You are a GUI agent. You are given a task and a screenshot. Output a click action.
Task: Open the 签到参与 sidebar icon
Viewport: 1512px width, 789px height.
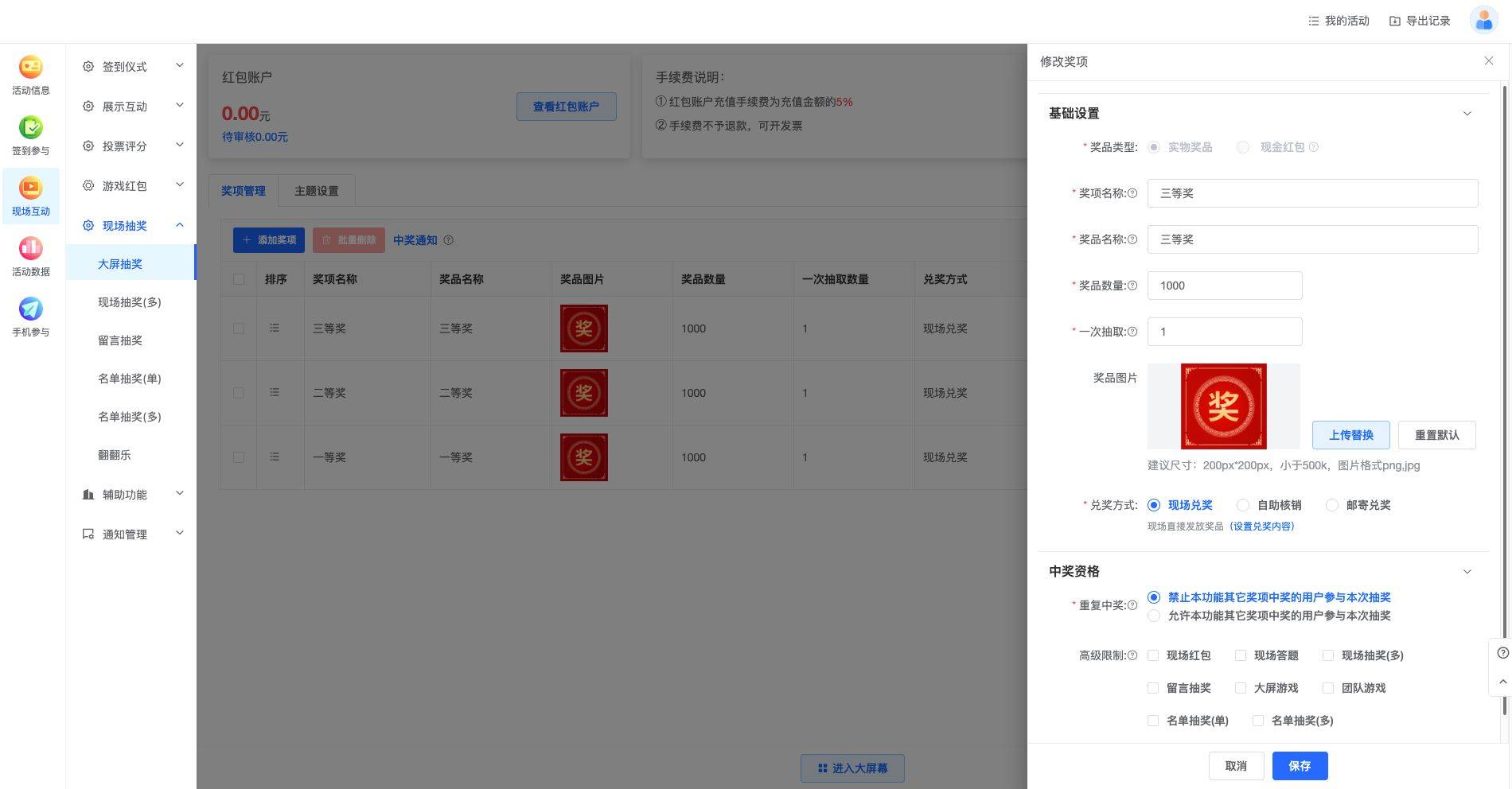click(x=30, y=136)
